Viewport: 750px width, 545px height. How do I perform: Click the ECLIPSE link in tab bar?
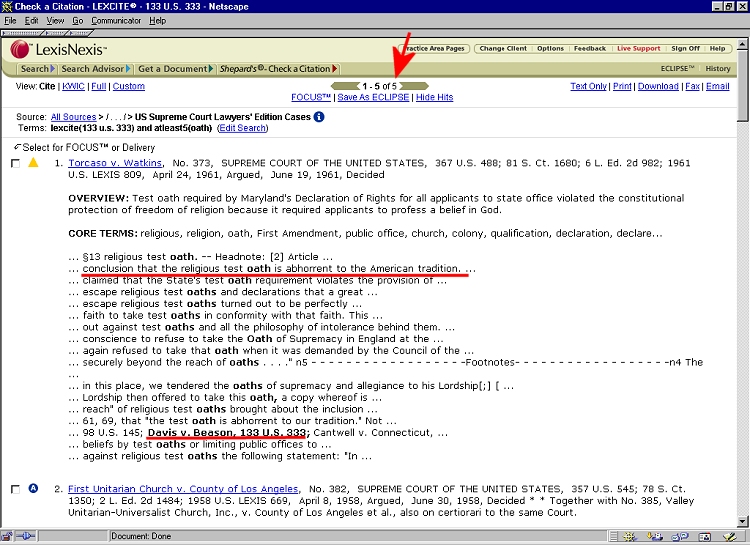tap(677, 69)
